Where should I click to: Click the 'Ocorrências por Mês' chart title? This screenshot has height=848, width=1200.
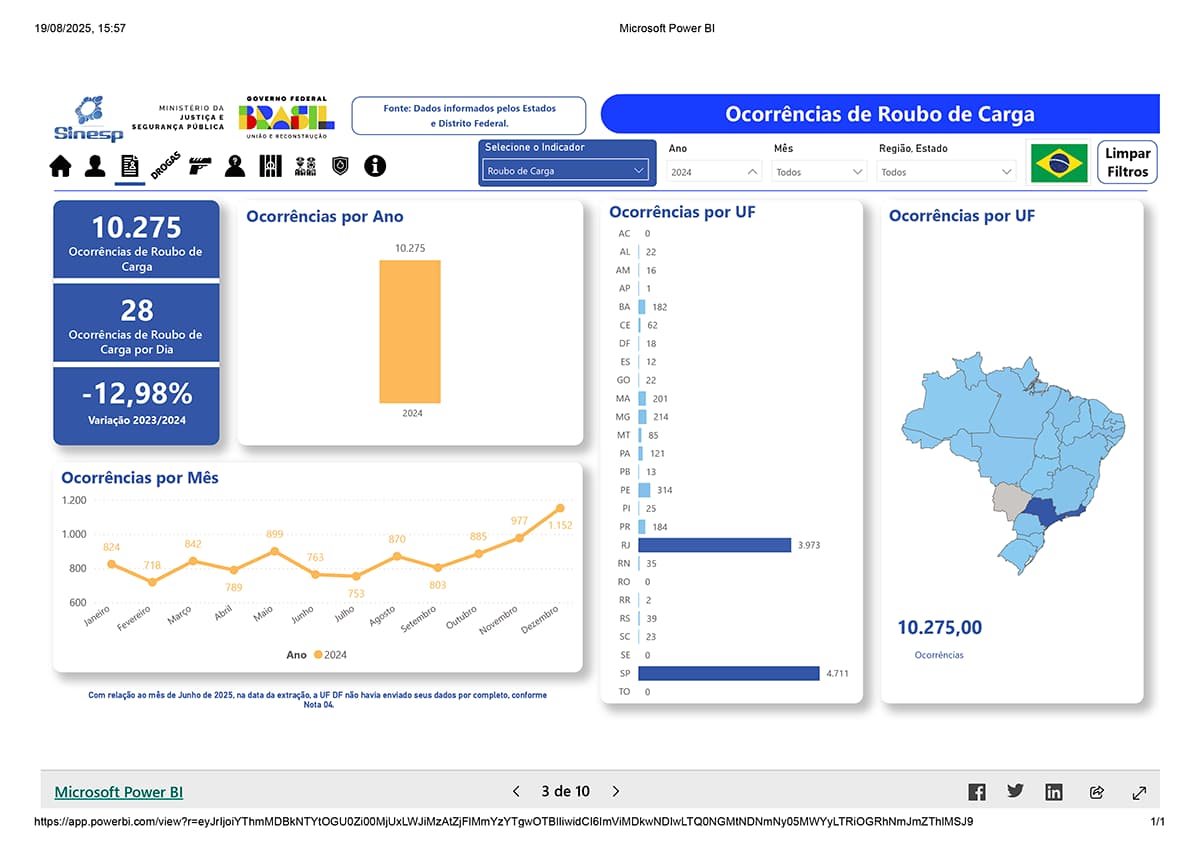(x=140, y=478)
